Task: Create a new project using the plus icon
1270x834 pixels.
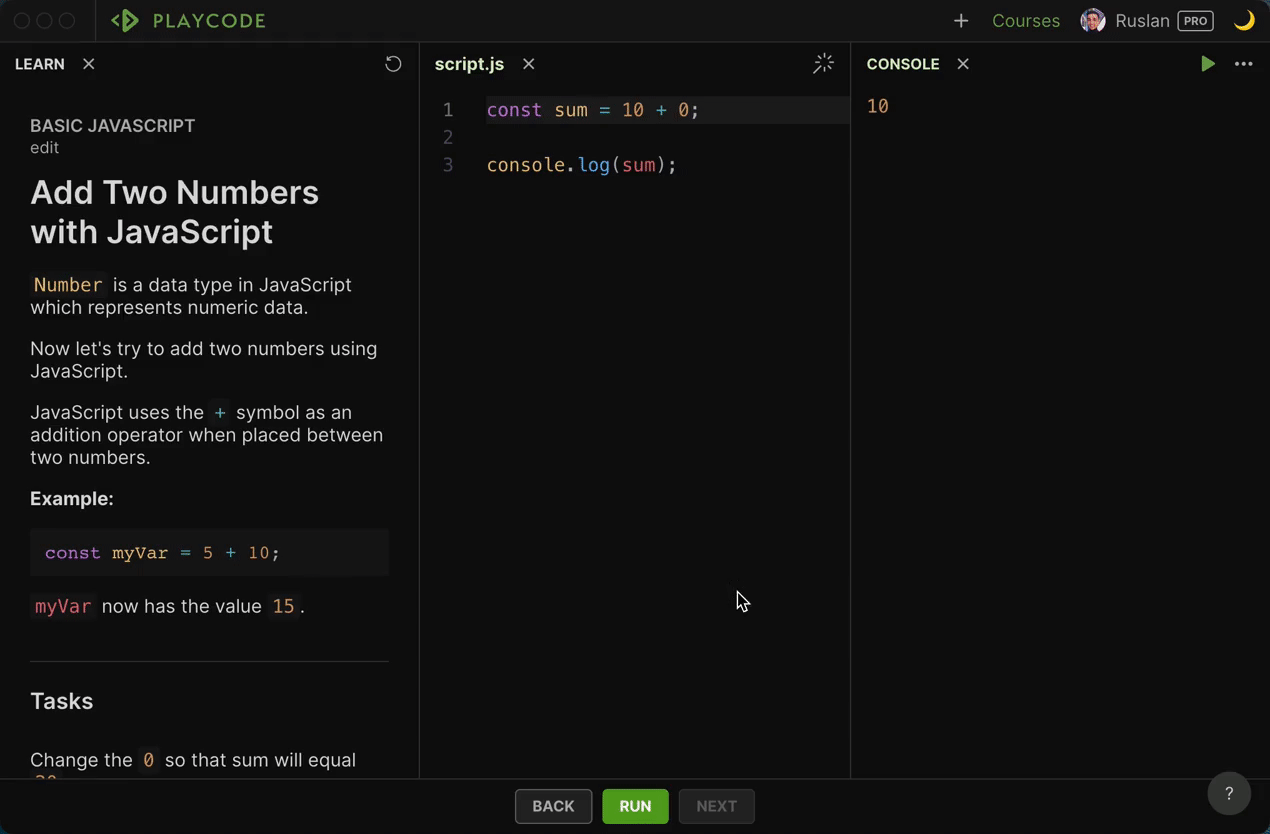Action: [960, 20]
